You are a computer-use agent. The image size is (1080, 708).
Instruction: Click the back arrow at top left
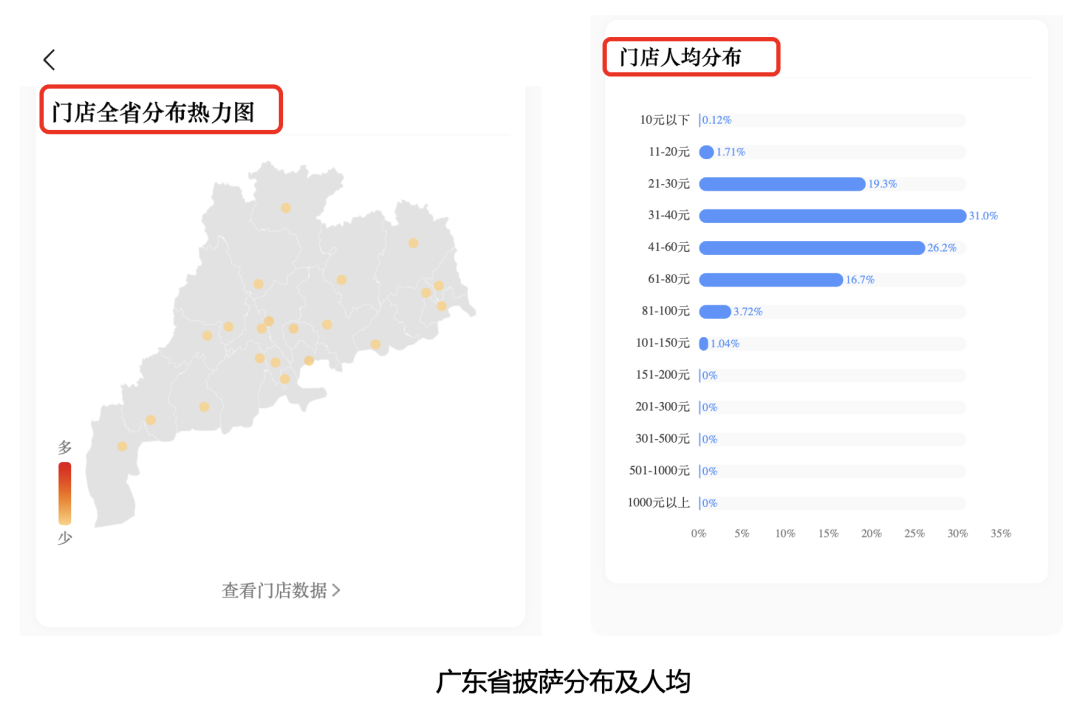[49, 59]
